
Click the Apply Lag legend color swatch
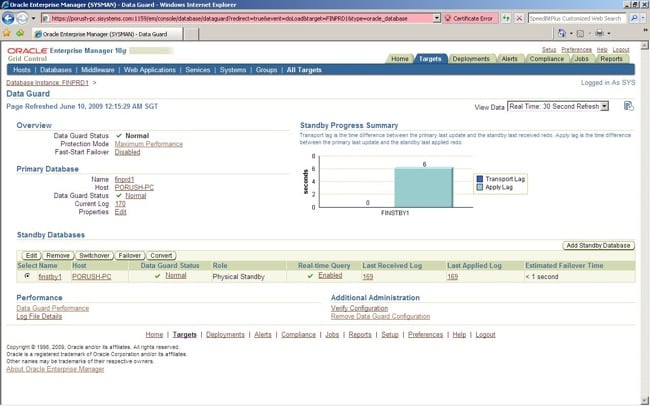click(480, 187)
